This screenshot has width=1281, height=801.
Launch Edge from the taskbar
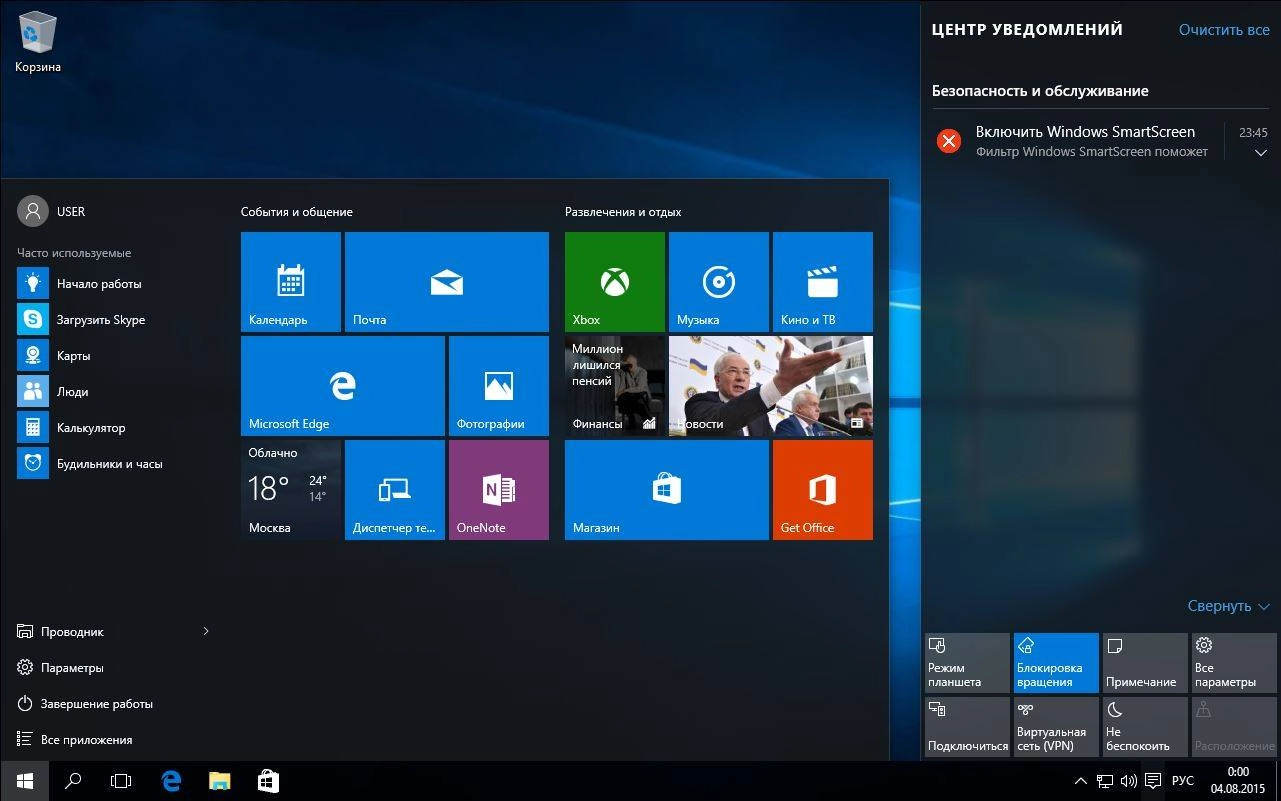171,781
